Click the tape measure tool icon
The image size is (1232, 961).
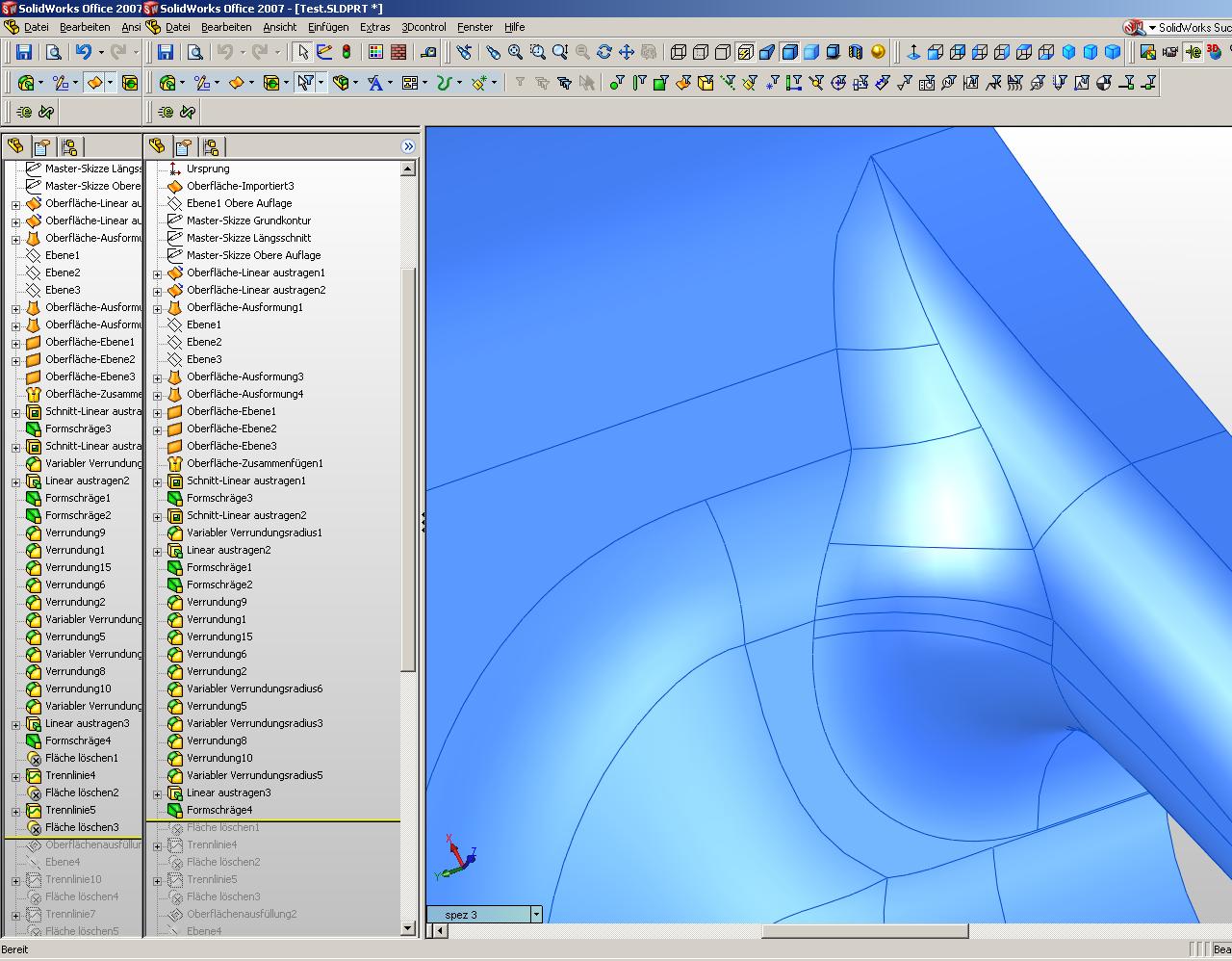[x=429, y=52]
